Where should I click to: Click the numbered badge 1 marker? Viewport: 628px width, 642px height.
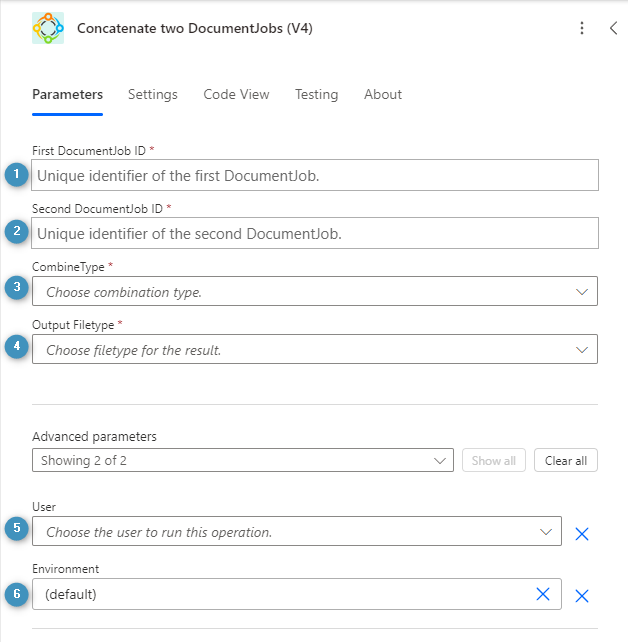tap(16, 174)
